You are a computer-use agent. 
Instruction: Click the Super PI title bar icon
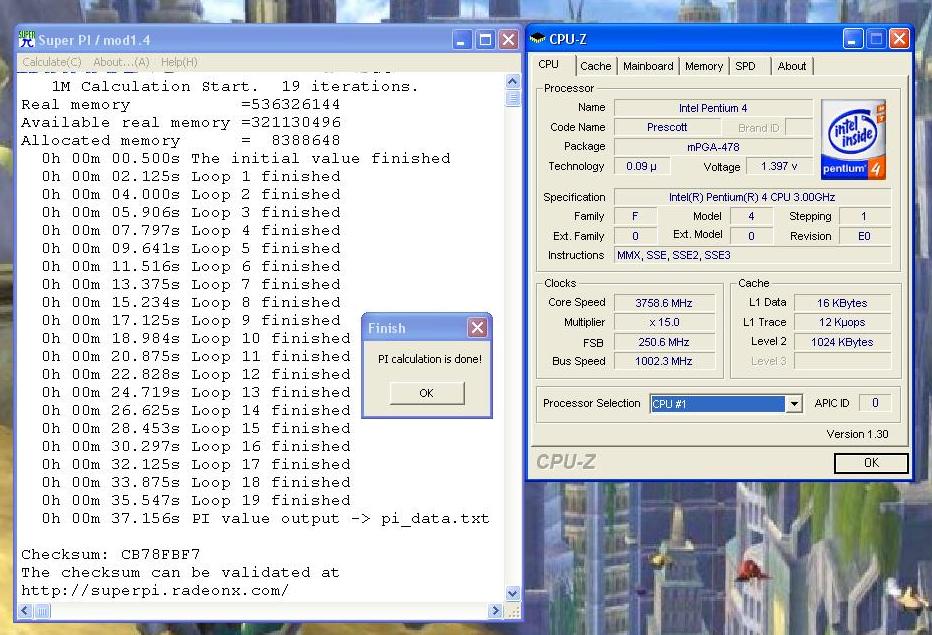27,40
